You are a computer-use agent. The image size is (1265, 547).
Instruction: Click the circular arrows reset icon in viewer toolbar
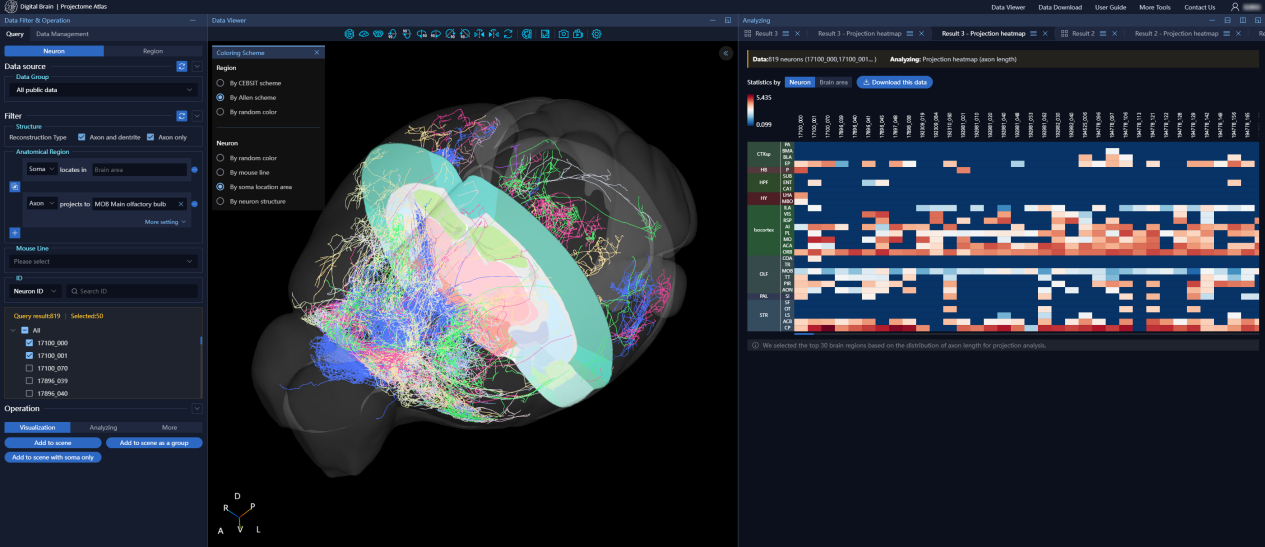point(509,34)
